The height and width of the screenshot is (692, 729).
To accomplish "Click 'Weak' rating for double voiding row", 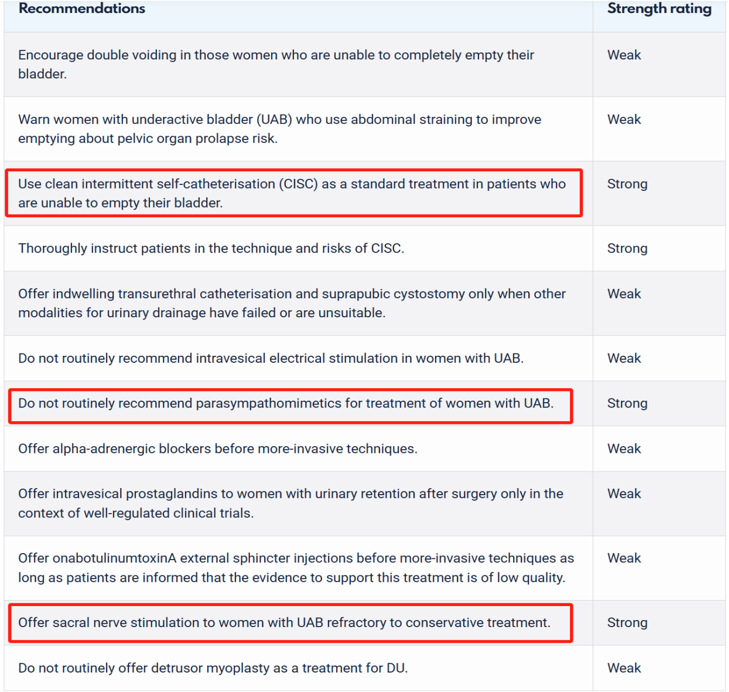I will (x=624, y=55).
